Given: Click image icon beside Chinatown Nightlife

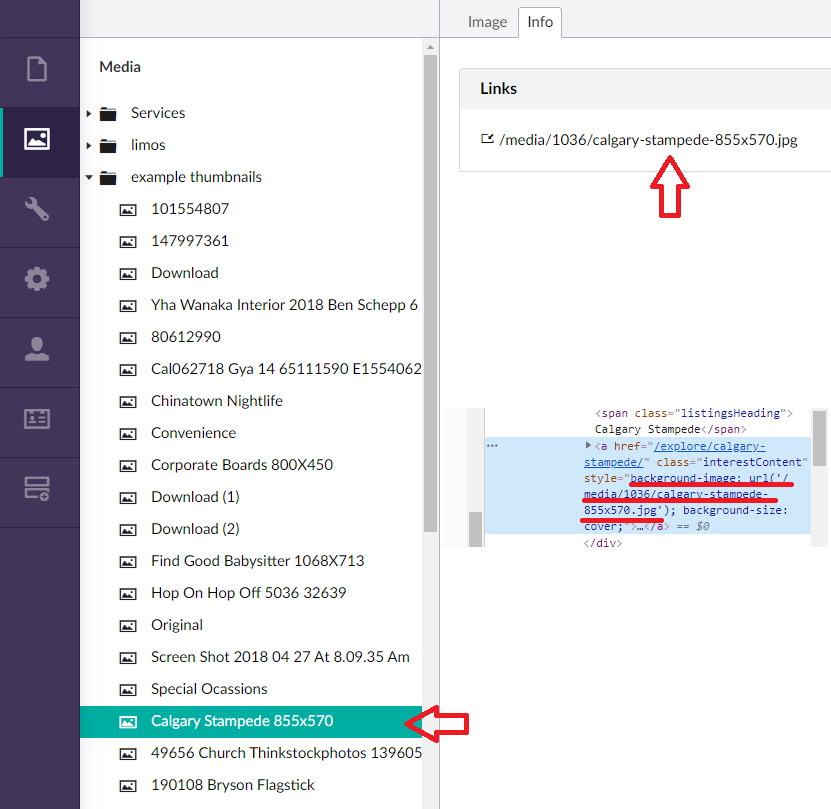Looking at the screenshot, I should (x=128, y=402).
